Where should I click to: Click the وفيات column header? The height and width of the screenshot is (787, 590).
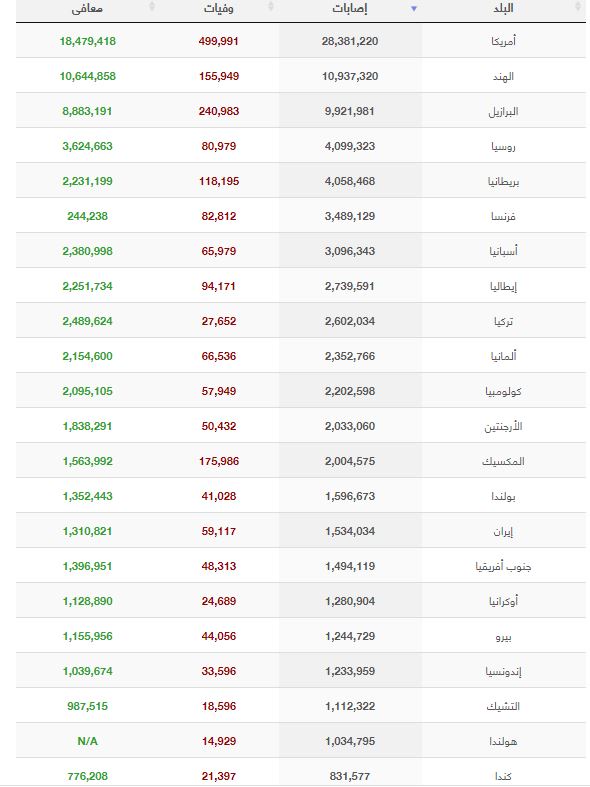click(x=219, y=9)
